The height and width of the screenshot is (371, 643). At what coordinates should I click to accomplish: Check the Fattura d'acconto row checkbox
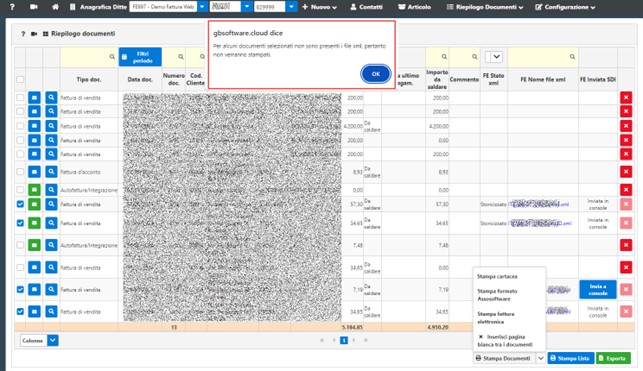(20, 172)
